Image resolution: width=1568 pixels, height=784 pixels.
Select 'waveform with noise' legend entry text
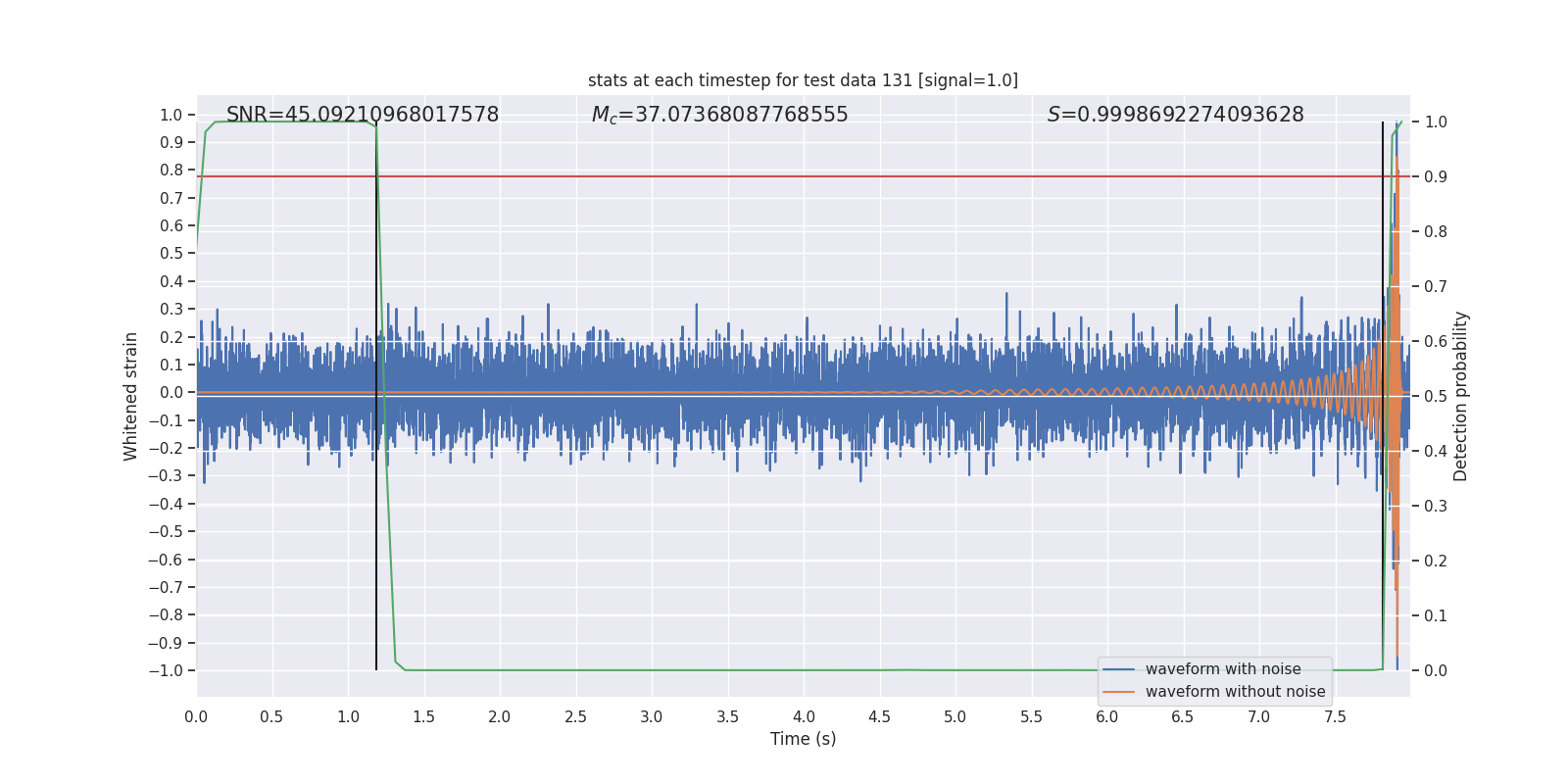(1223, 669)
